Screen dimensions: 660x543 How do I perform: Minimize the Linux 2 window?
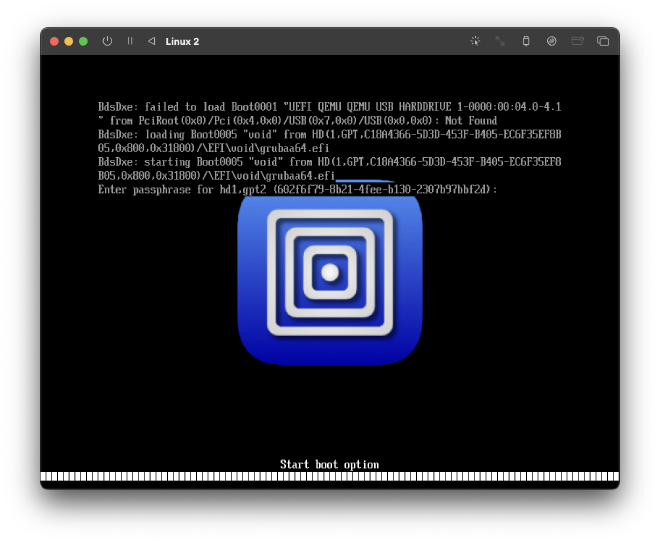point(69,41)
